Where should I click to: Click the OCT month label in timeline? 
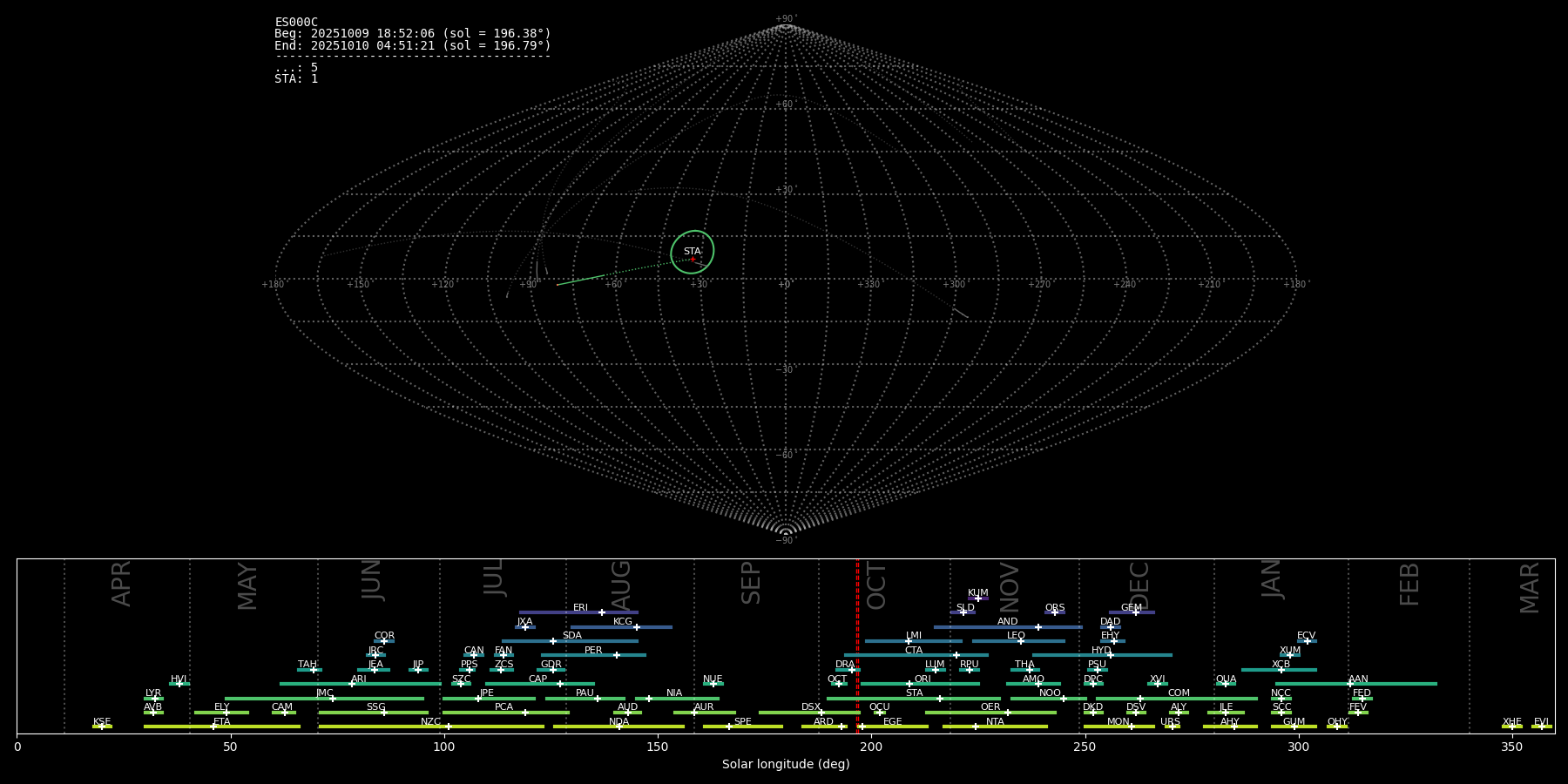(x=876, y=585)
